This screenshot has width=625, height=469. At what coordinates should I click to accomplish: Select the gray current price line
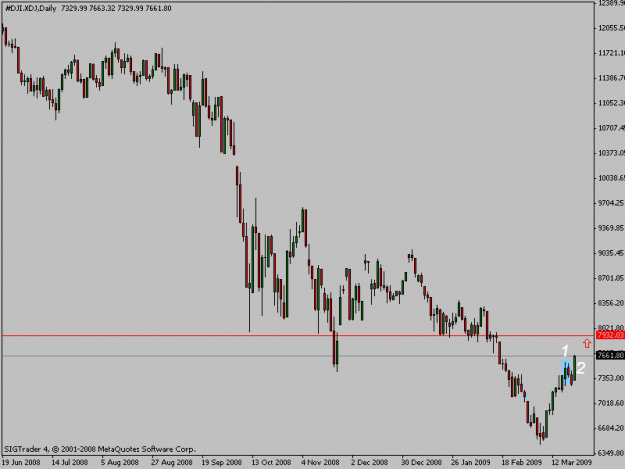click(298, 356)
